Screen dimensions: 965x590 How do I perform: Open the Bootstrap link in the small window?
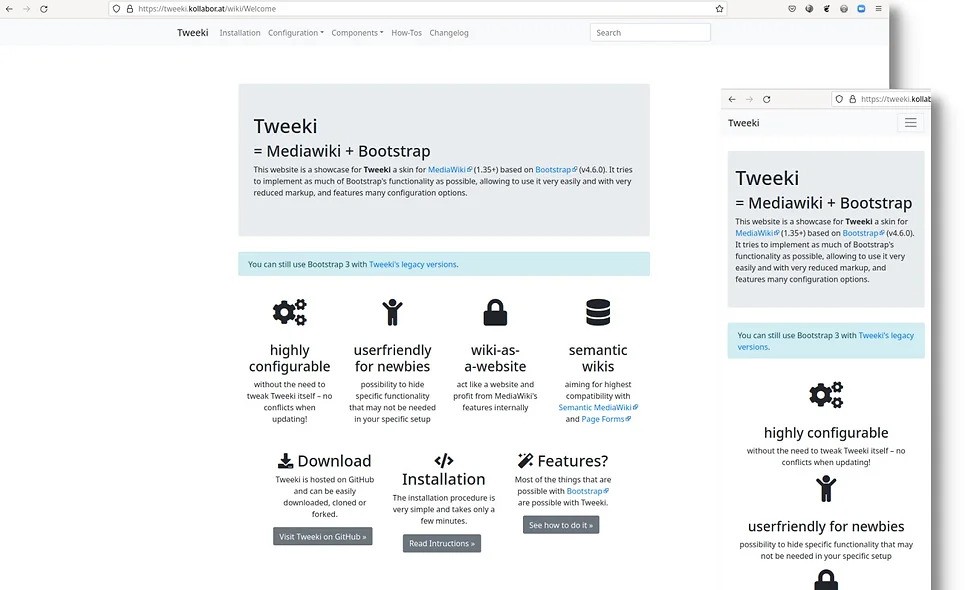pos(863,233)
